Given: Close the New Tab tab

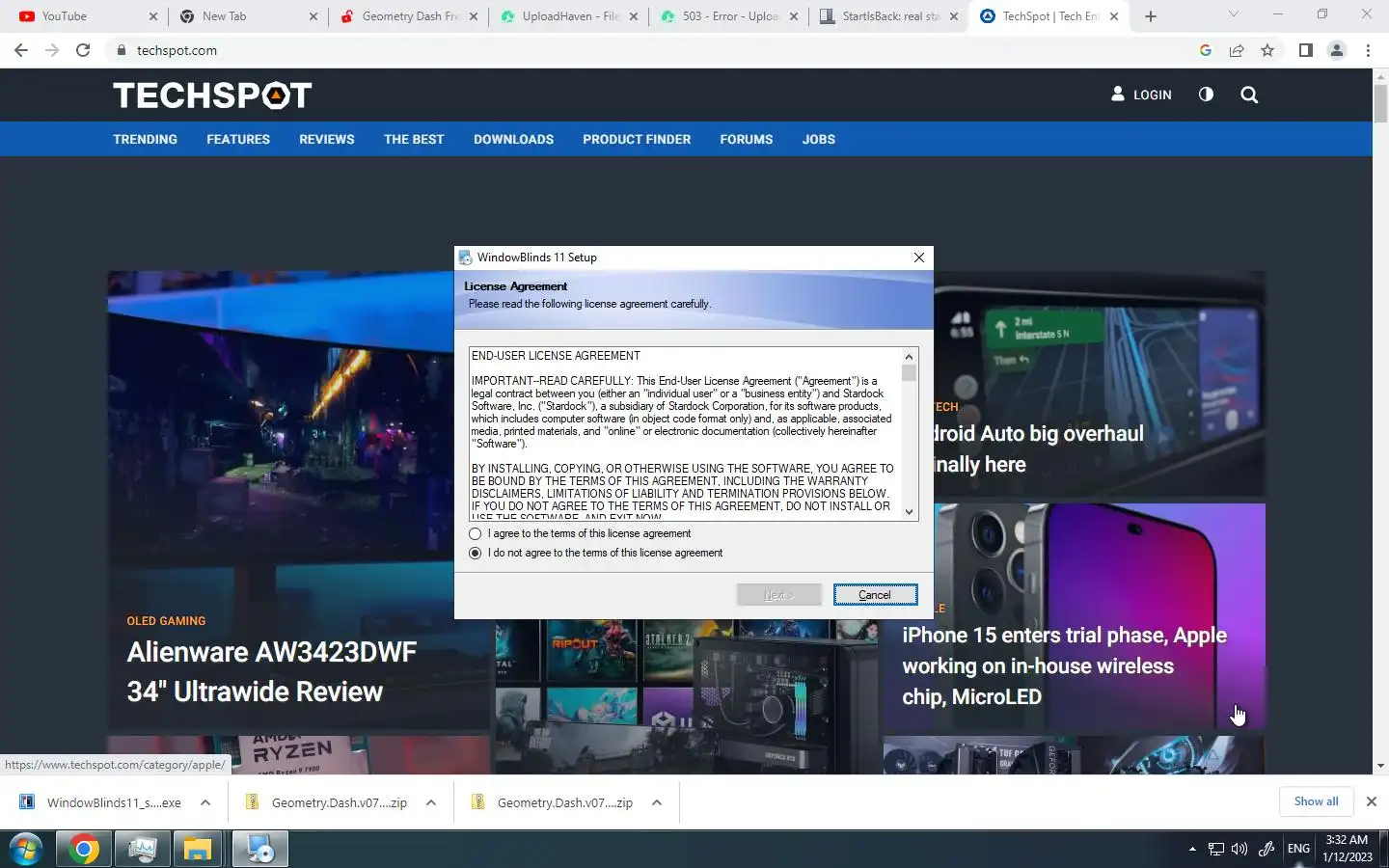Looking at the screenshot, I should tap(313, 16).
